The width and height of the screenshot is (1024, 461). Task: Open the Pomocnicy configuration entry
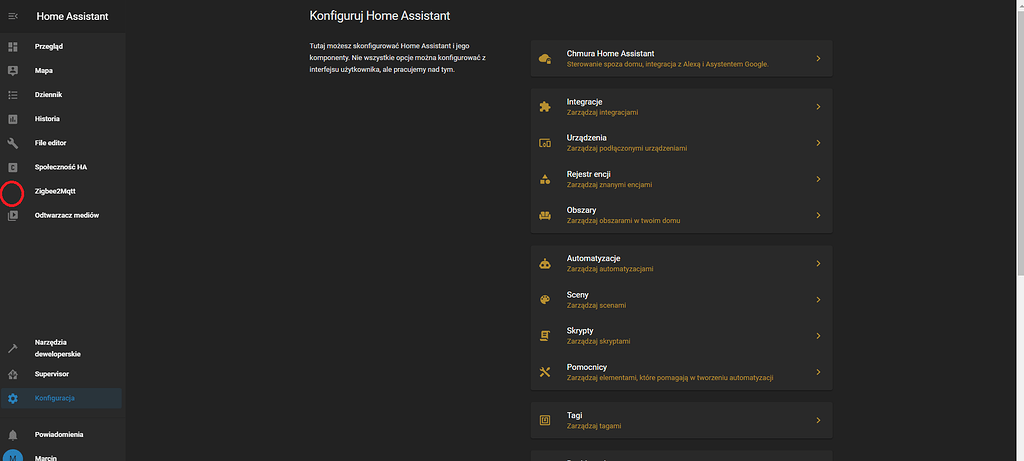point(587,372)
